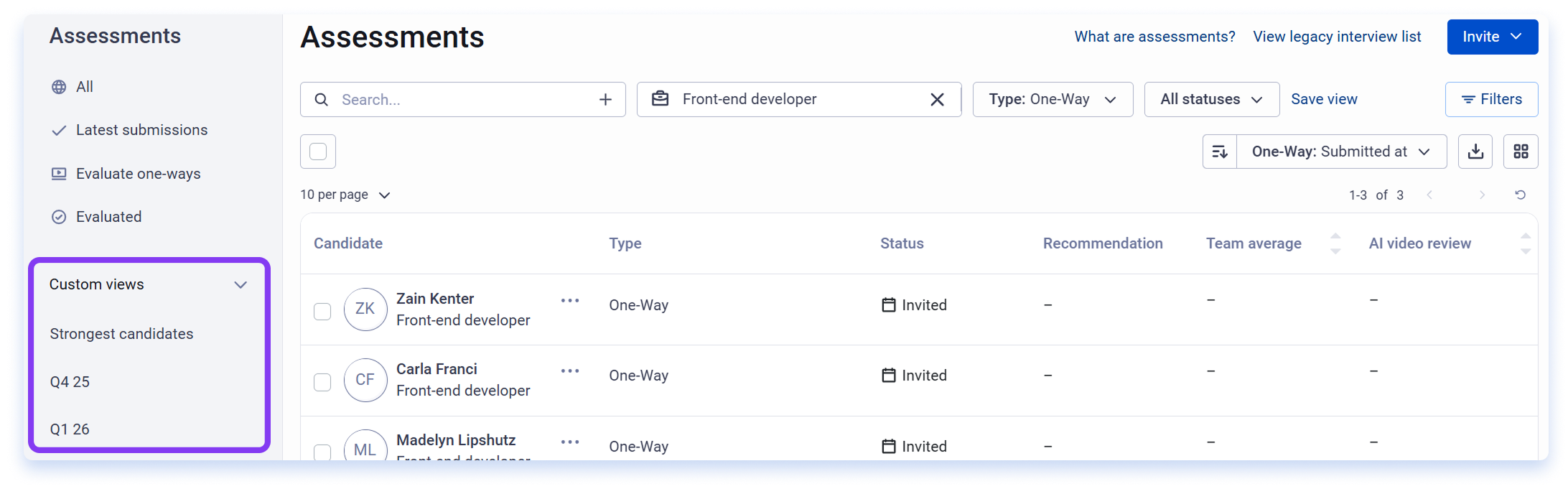Select Zain Kenter's checkbox
Image resolution: width=1568 pixels, height=489 pixels.
click(322, 311)
